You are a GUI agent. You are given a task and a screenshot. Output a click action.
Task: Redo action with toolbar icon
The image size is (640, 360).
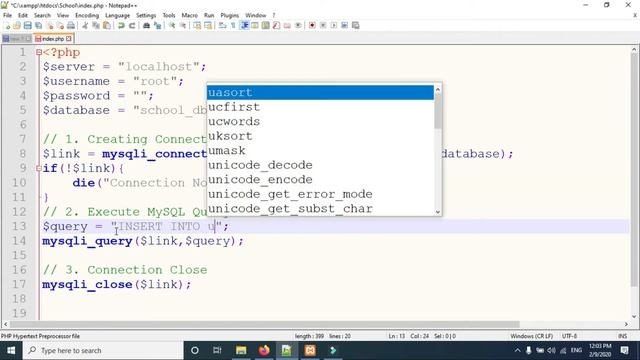(x=132, y=26)
